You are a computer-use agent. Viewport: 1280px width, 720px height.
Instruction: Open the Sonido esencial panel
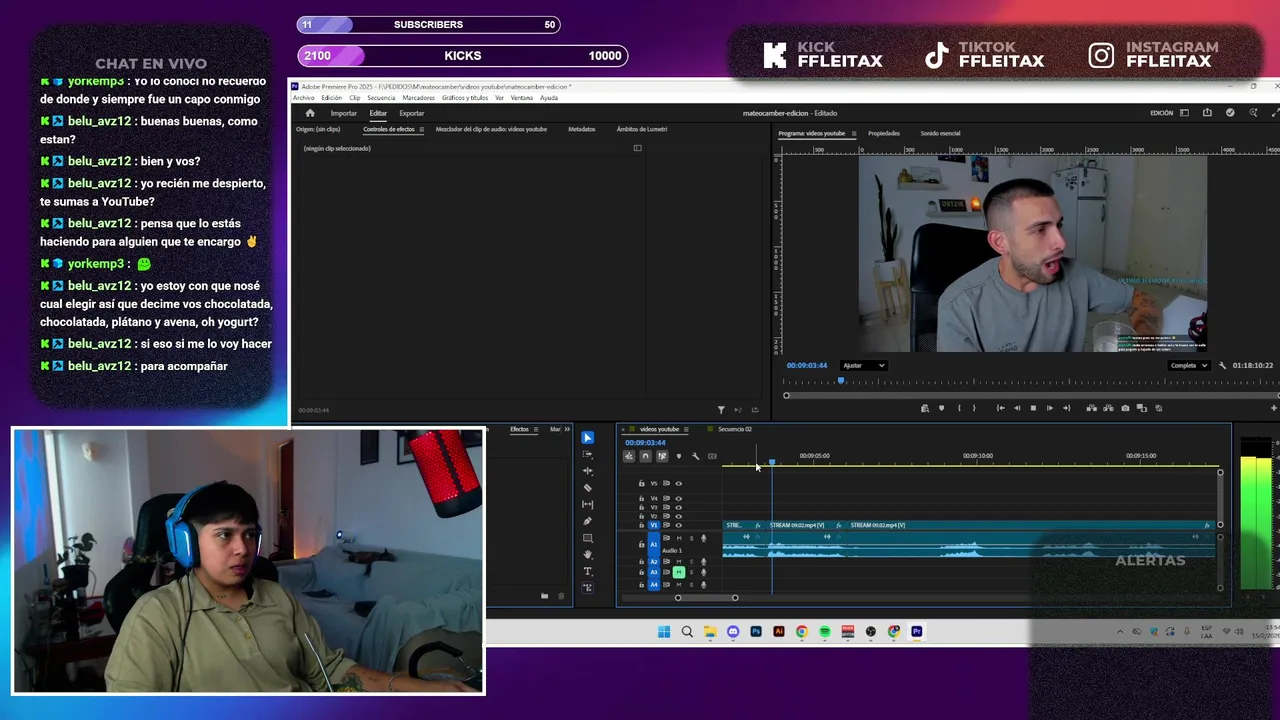[x=940, y=134]
